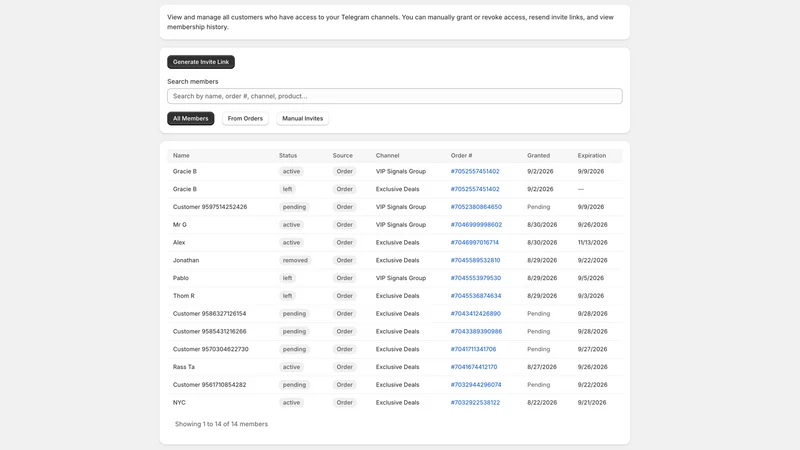Click Jonathan's removed status badge
Screen dimensions: 800x450
295,260
